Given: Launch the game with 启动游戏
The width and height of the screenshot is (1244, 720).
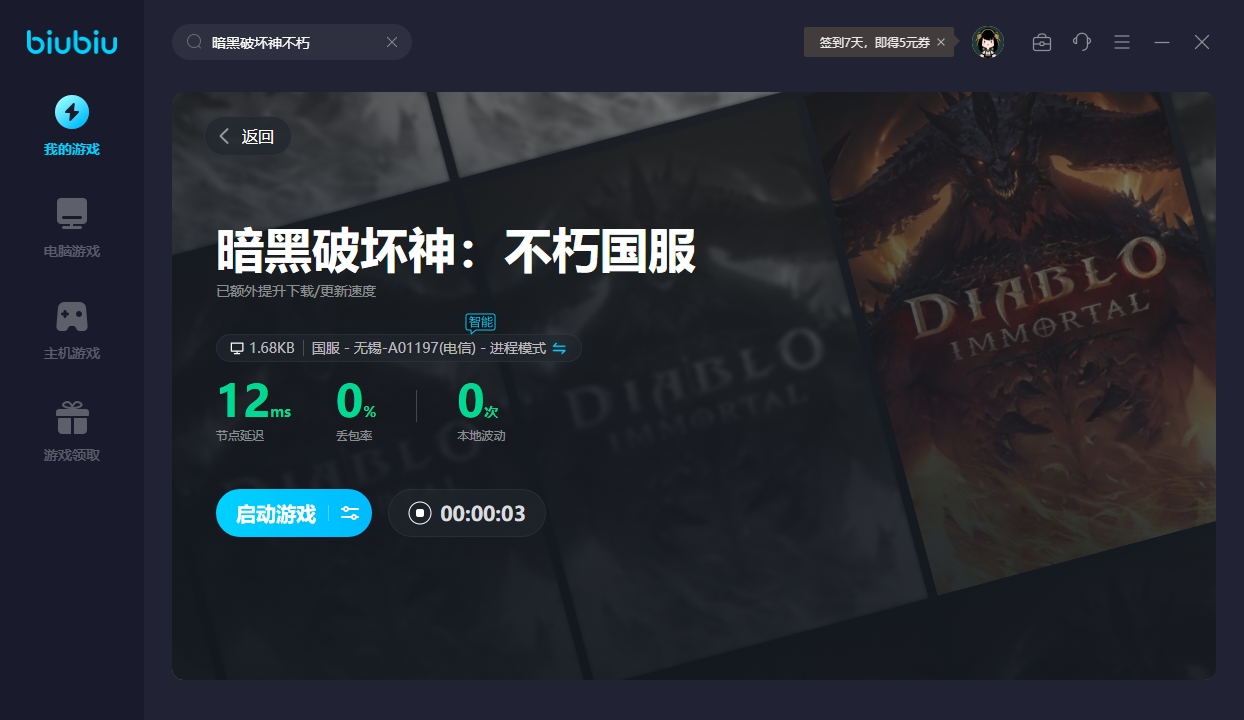Looking at the screenshot, I should [275, 514].
